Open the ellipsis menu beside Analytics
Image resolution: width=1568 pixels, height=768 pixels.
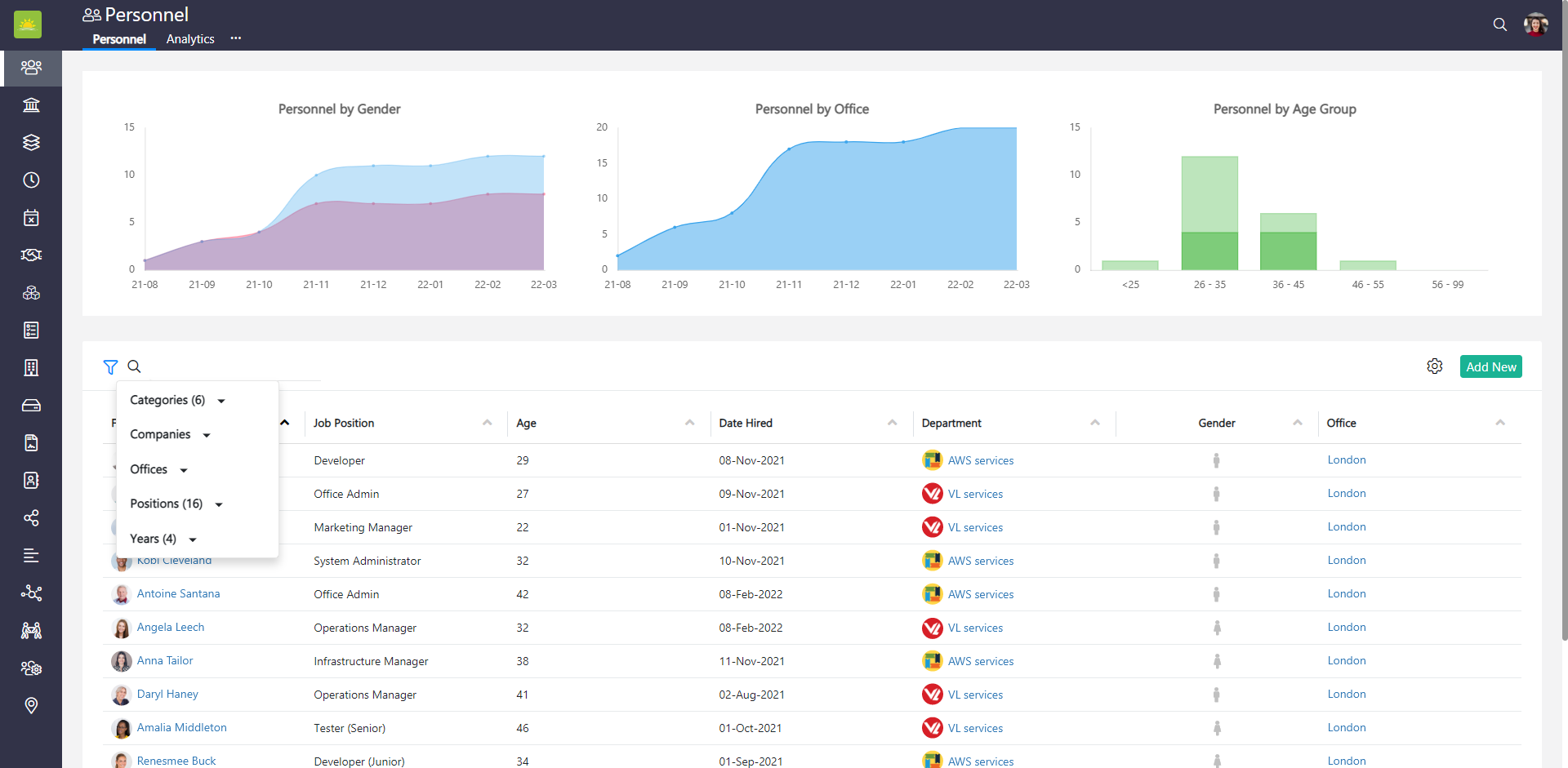(235, 38)
